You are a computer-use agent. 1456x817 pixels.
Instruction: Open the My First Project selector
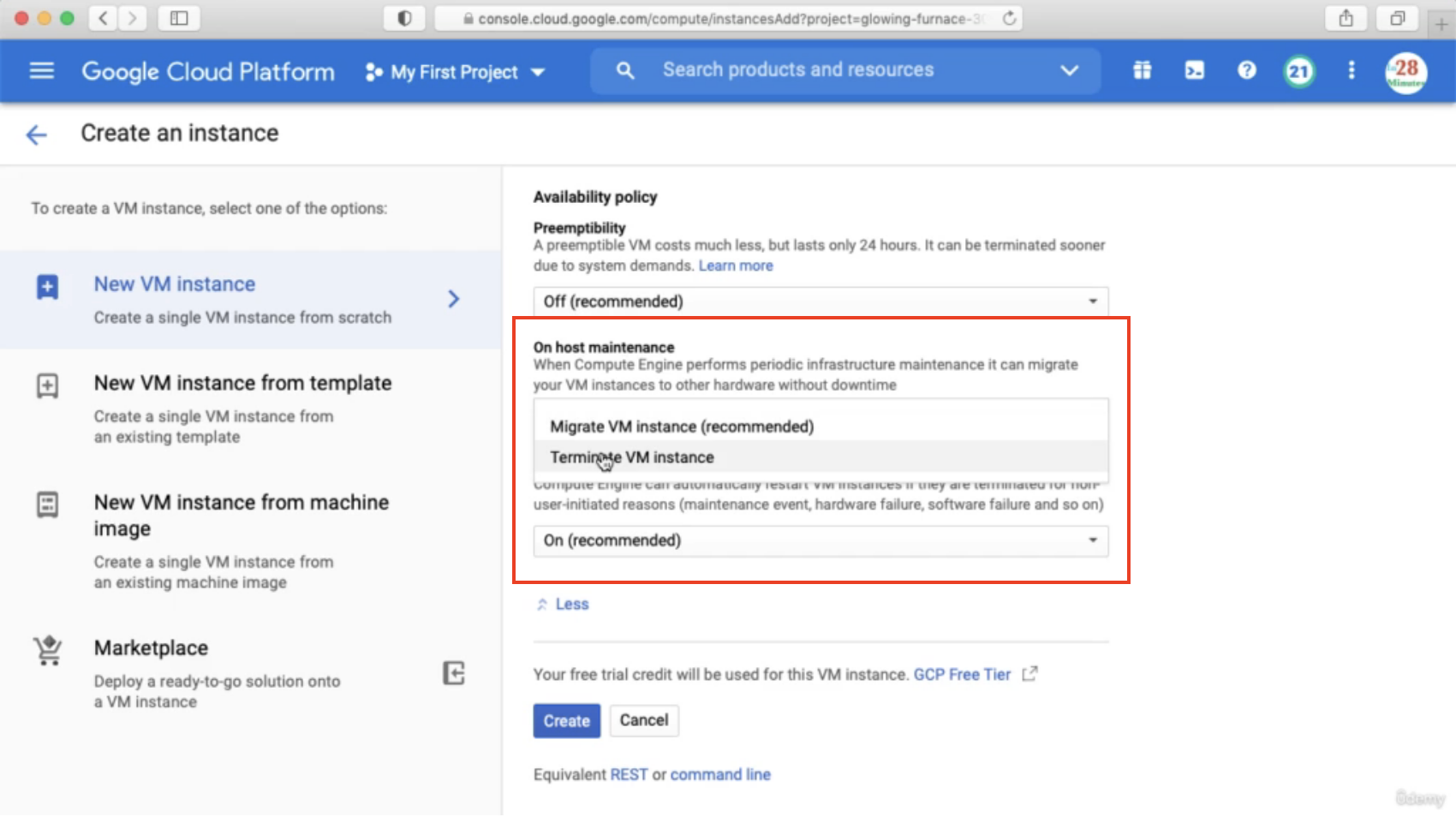click(x=455, y=72)
